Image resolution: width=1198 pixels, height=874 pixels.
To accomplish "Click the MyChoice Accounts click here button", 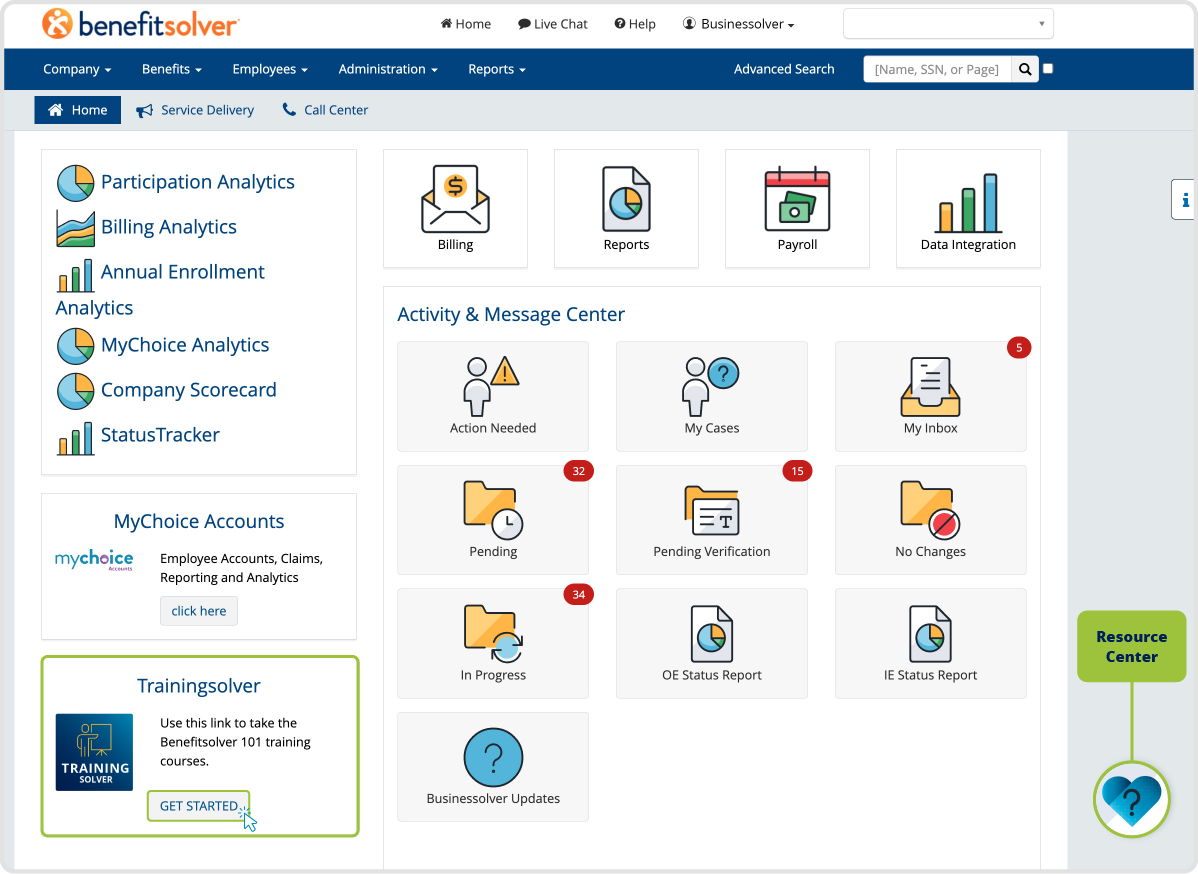I will pos(199,611).
